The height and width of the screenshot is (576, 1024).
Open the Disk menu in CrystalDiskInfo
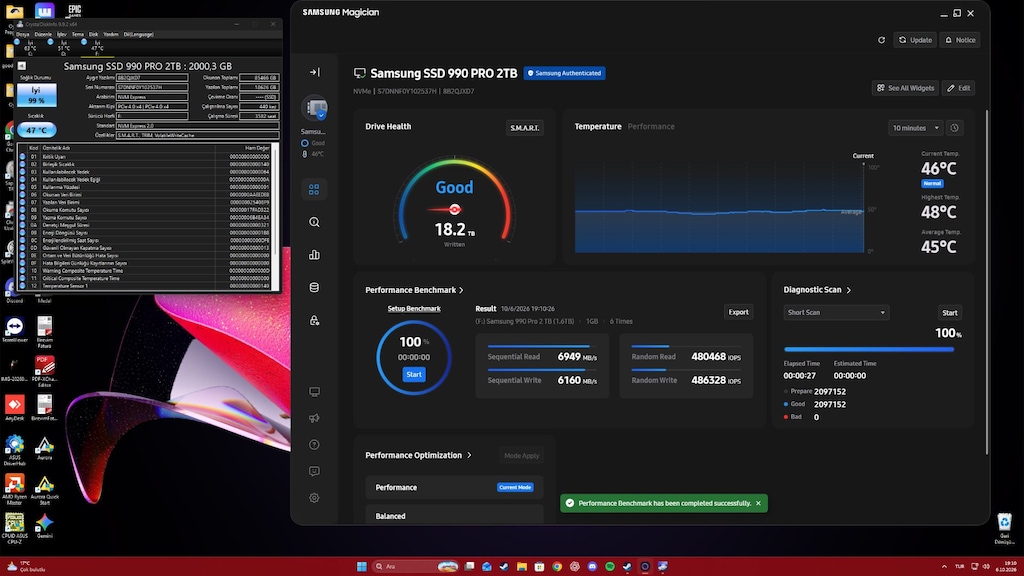pyautogui.click(x=93, y=34)
